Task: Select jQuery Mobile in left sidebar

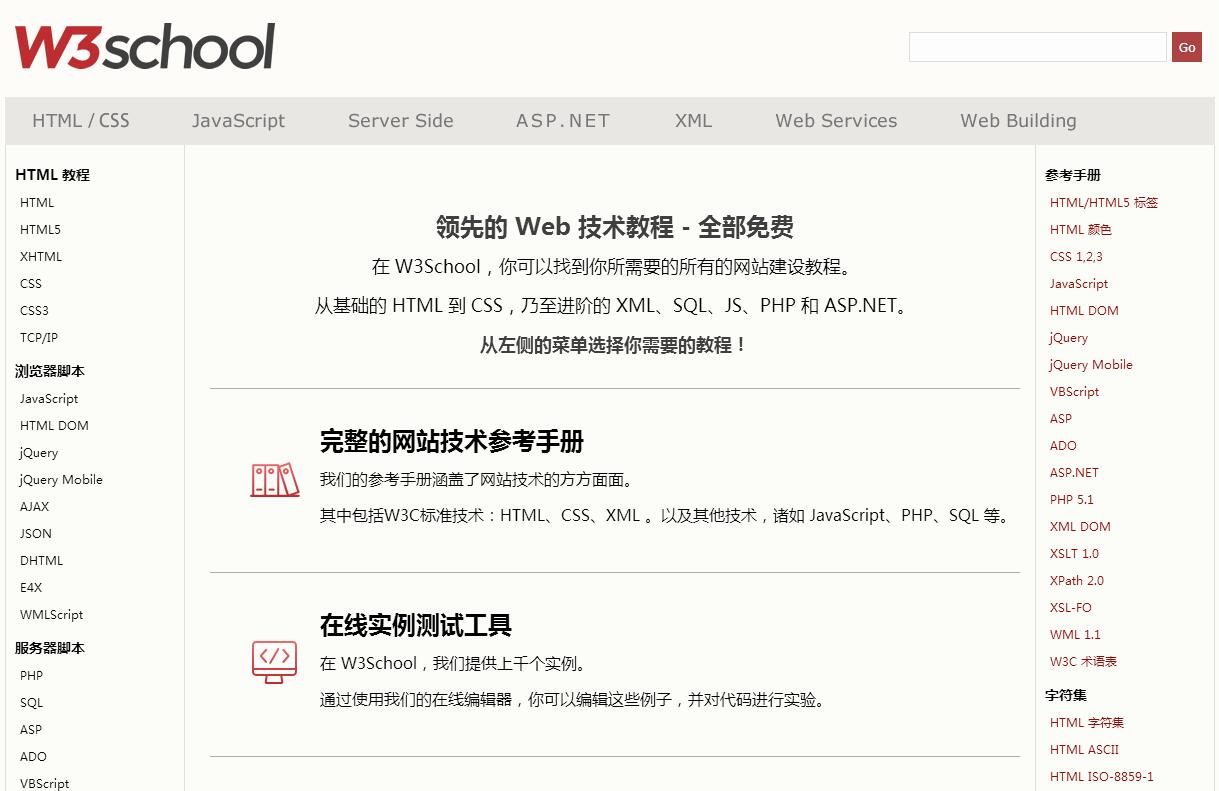Action: [61, 480]
